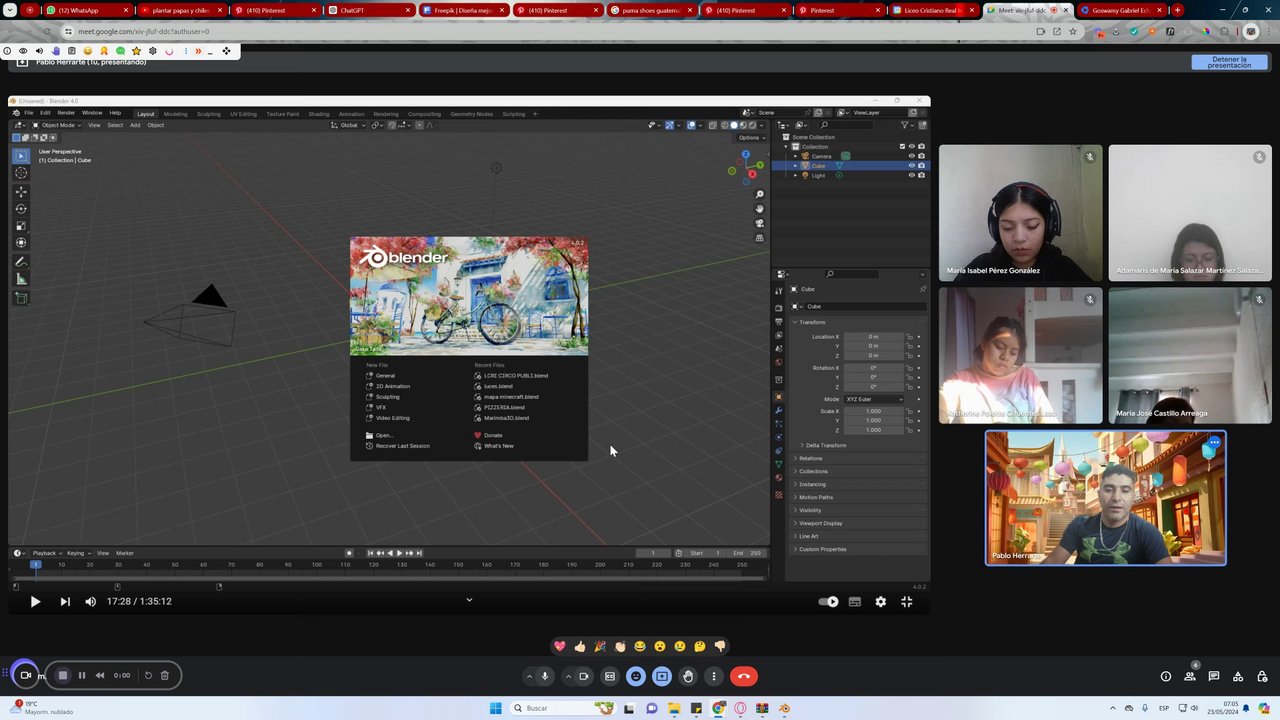Image resolution: width=1280 pixels, height=720 pixels.
Task: Toggle the autoplay switch in video player
Action: (828, 602)
